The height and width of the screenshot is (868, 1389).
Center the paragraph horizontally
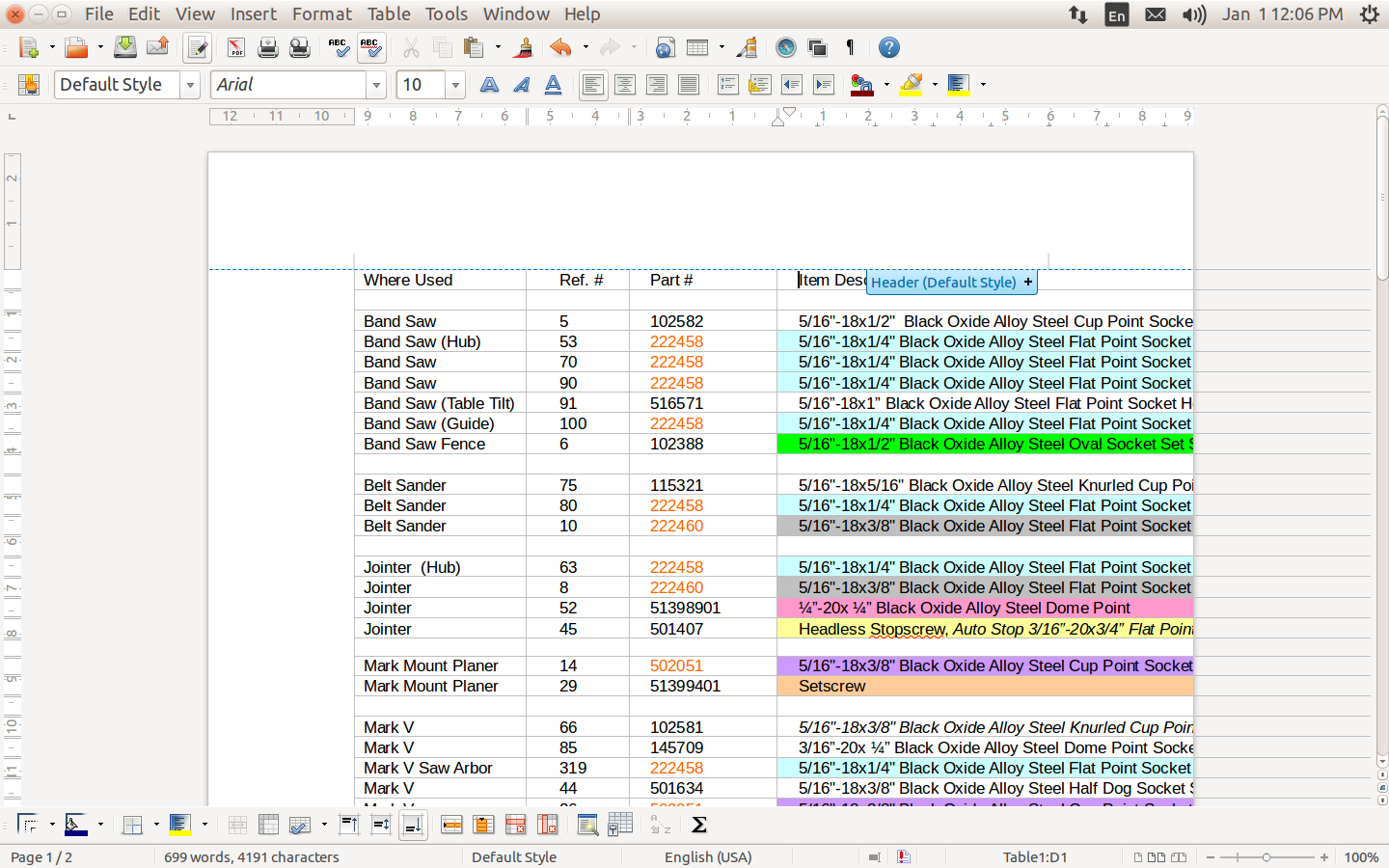(625, 85)
